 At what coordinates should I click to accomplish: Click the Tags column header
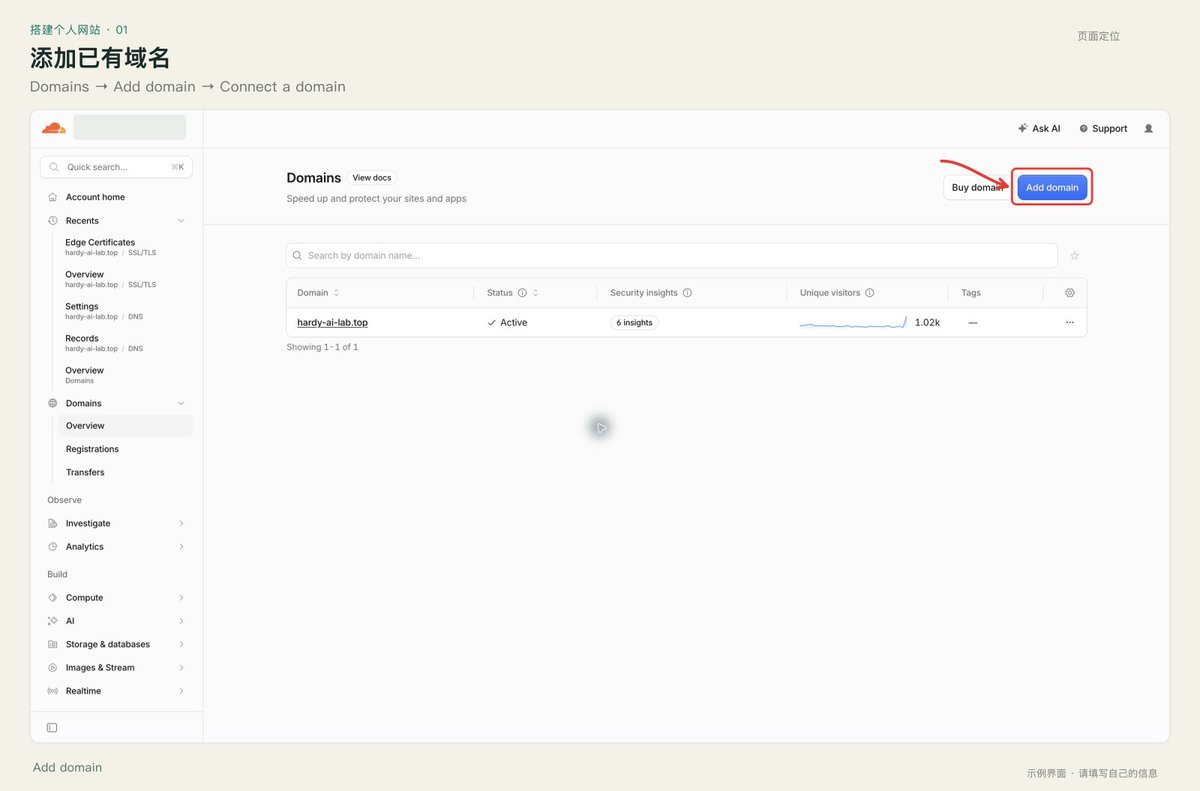tap(971, 293)
